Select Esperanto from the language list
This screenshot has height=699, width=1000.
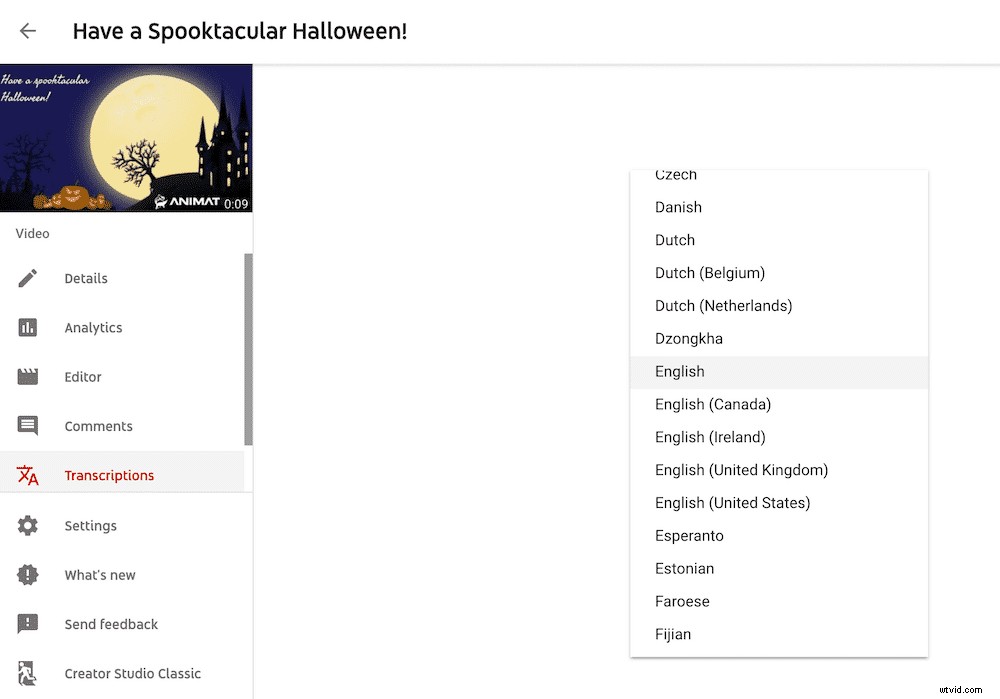(689, 536)
